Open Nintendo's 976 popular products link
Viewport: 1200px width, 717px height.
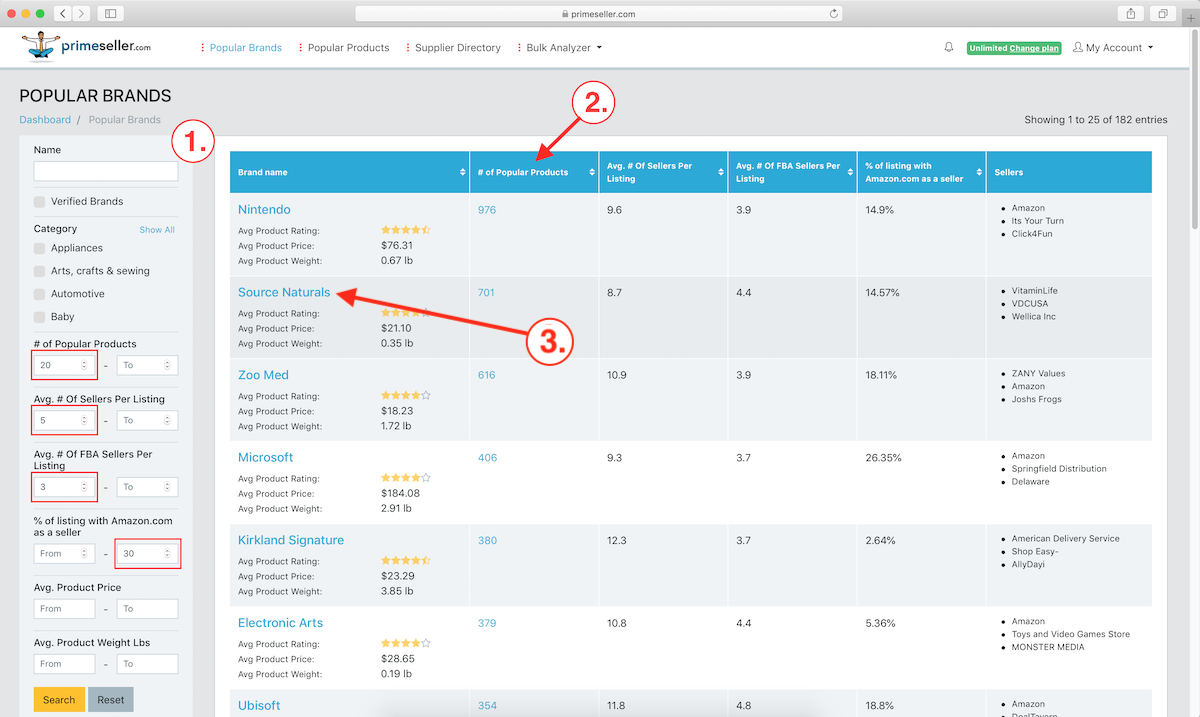[487, 210]
